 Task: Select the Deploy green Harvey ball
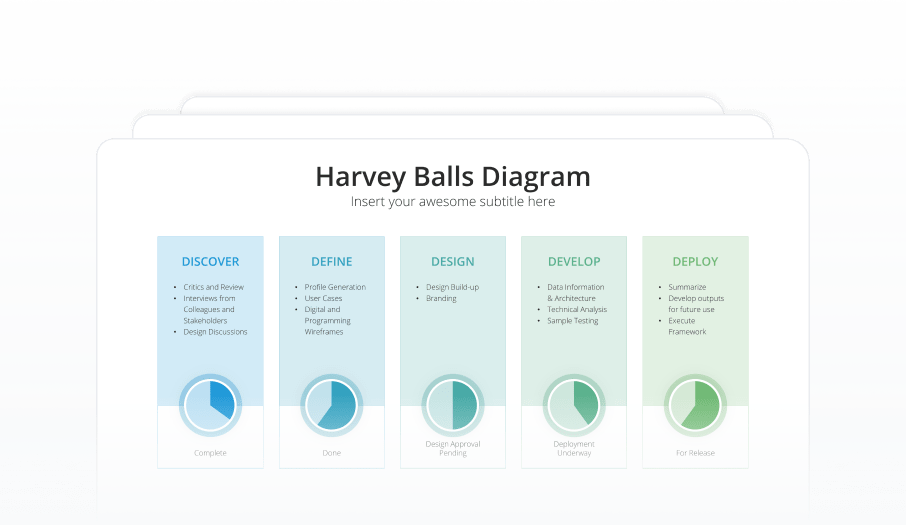click(695, 405)
